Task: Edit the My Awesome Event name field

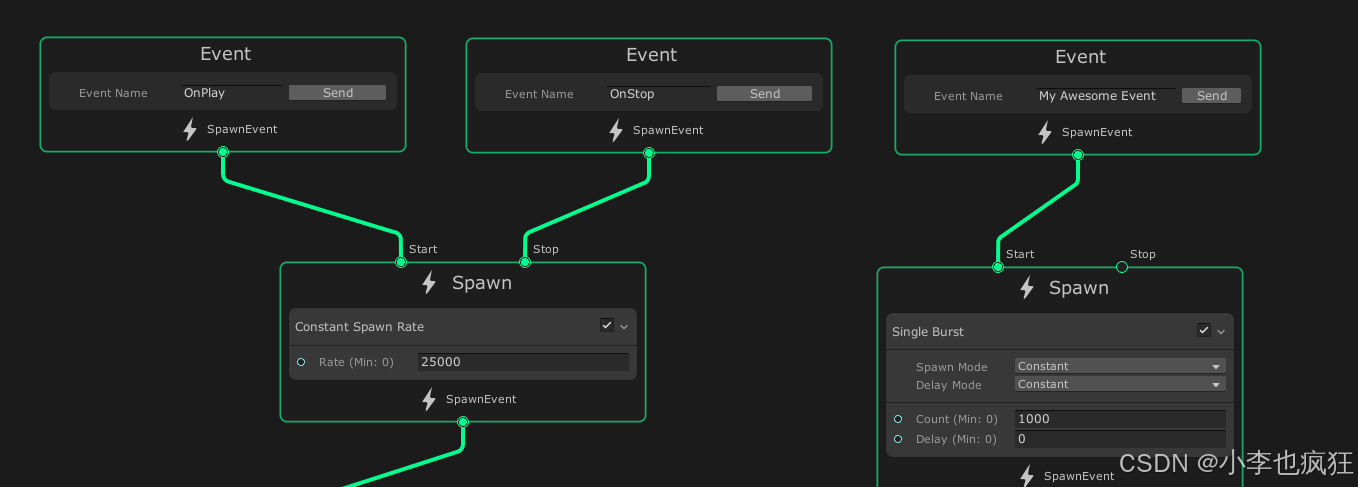Action: (1107, 96)
